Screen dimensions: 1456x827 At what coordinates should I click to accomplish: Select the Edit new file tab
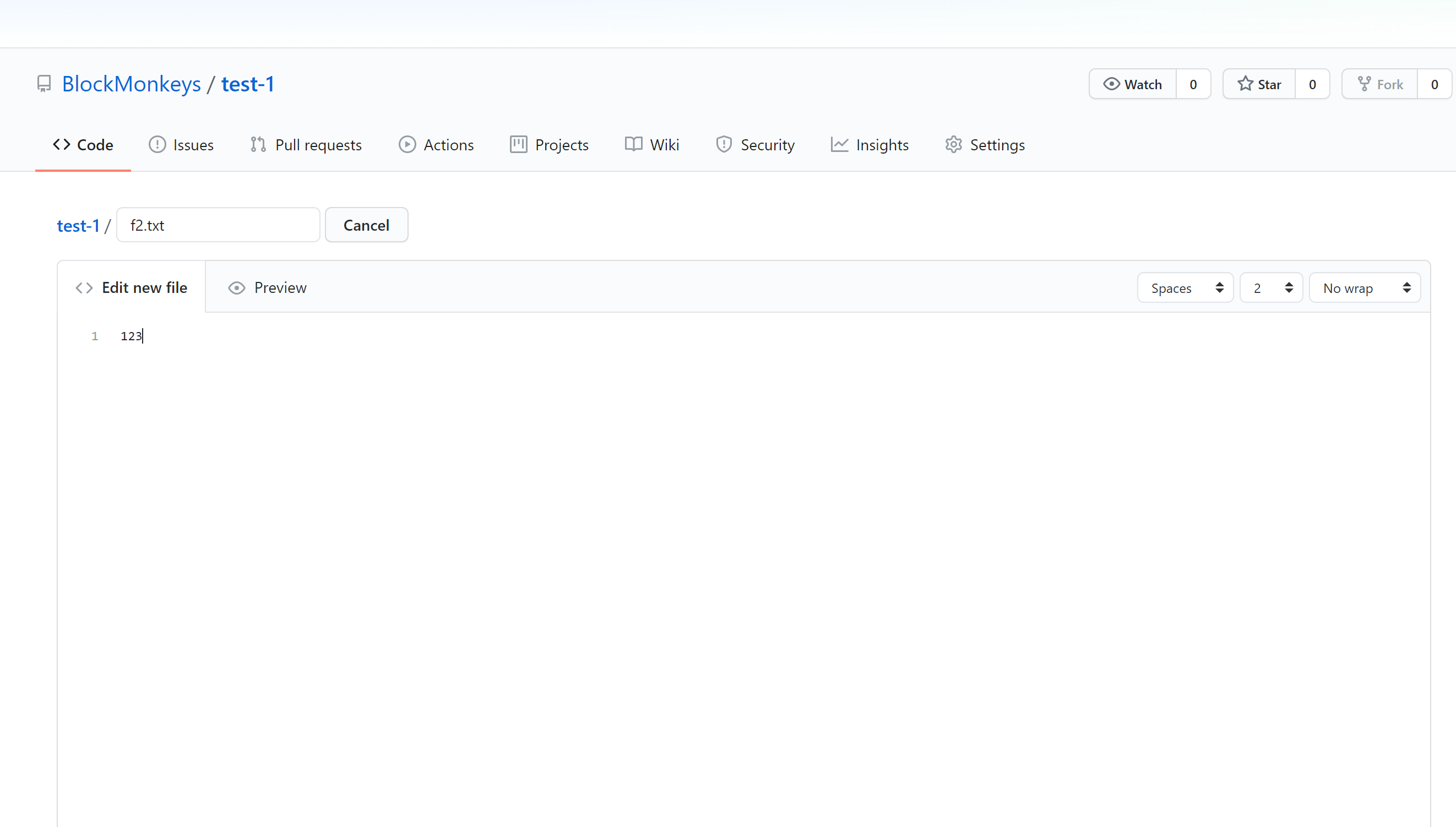tap(131, 288)
